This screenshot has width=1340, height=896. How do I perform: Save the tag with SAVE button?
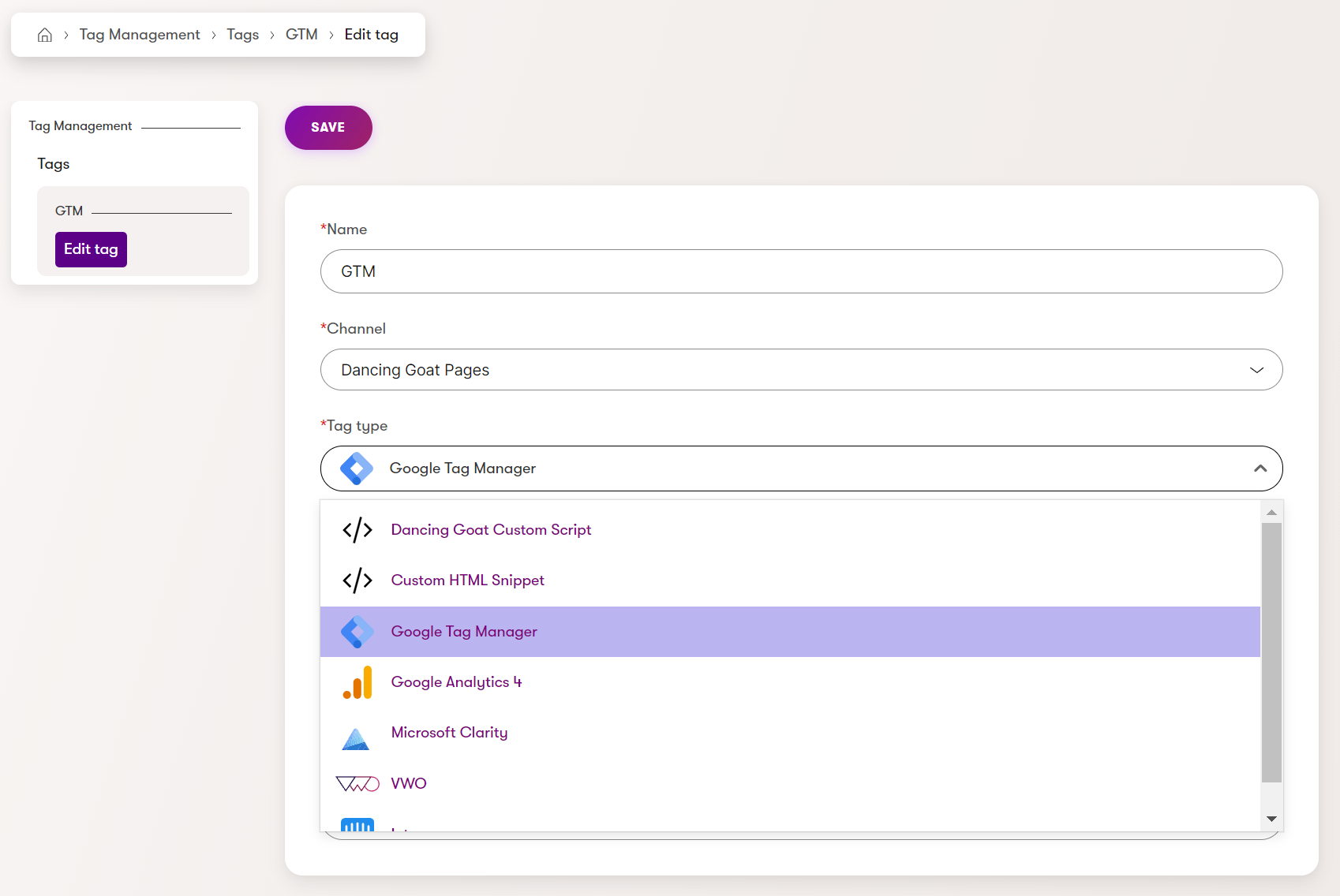click(x=328, y=128)
